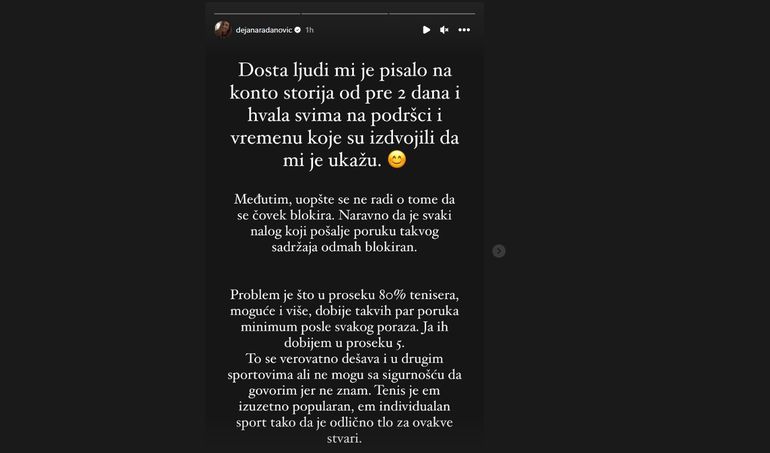Jump to the third story progress segment
The width and height of the screenshot is (770, 453).
point(432,13)
